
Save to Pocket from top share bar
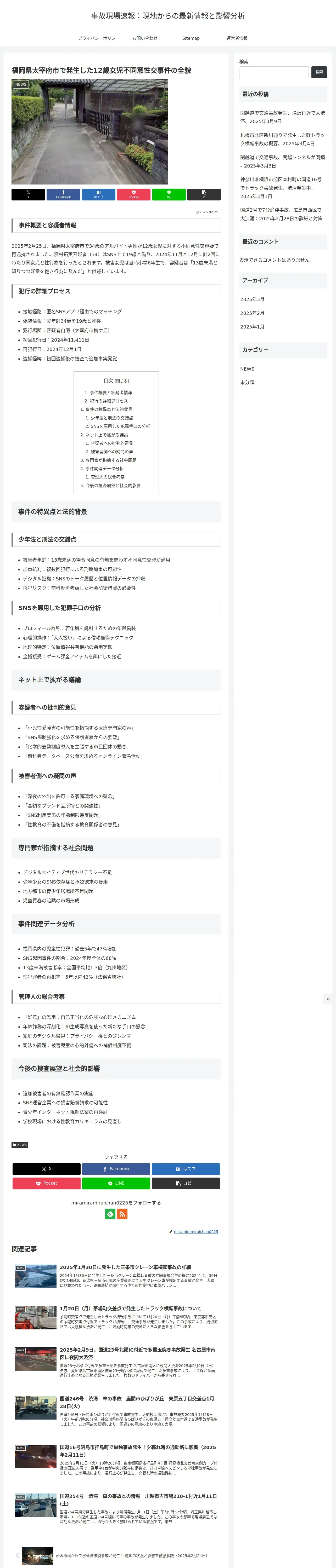click(133, 194)
